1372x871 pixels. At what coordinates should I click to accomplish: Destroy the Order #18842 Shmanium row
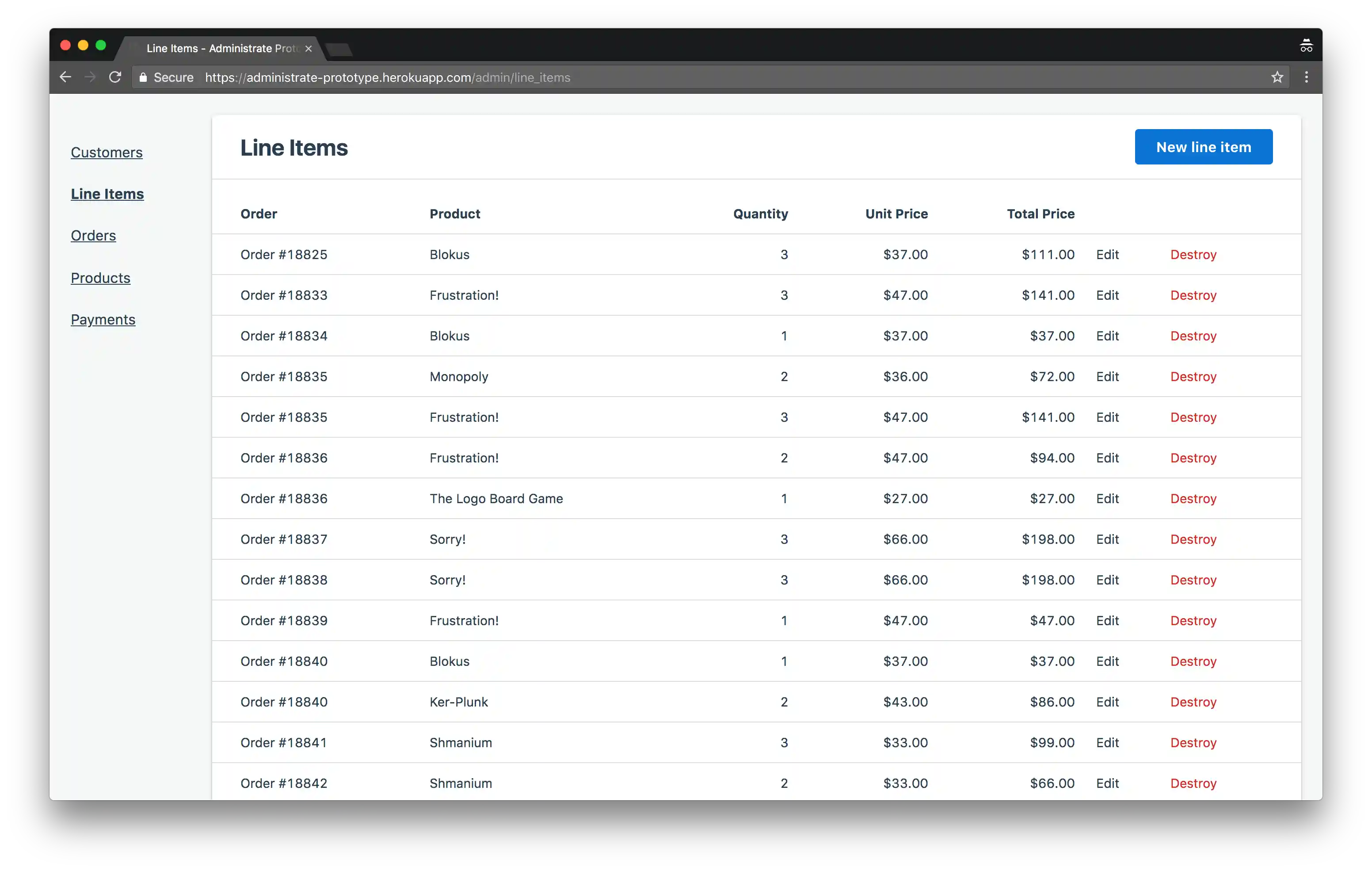click(x=1193, y=783)
